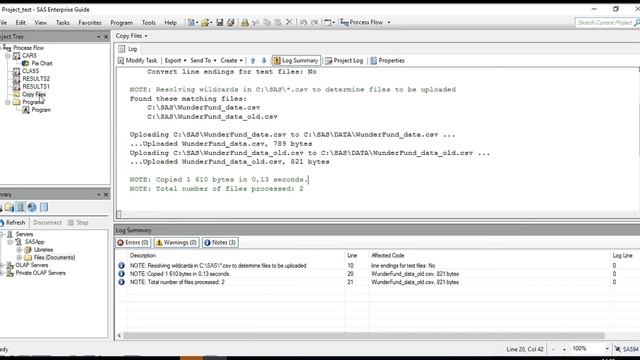640x360 pixels.
Task: Click the Delete X toolbar icon
Action: 289,22
